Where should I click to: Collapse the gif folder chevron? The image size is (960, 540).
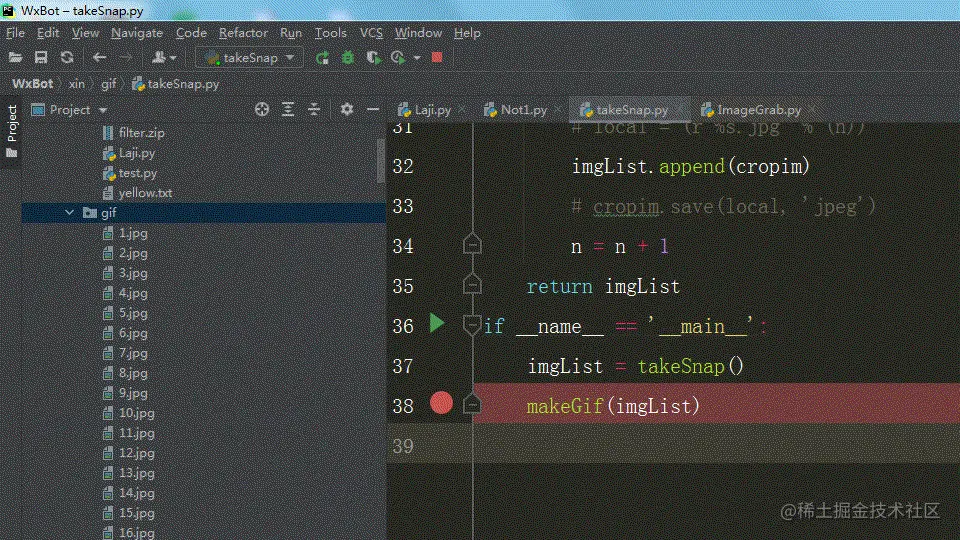(69, 212)
